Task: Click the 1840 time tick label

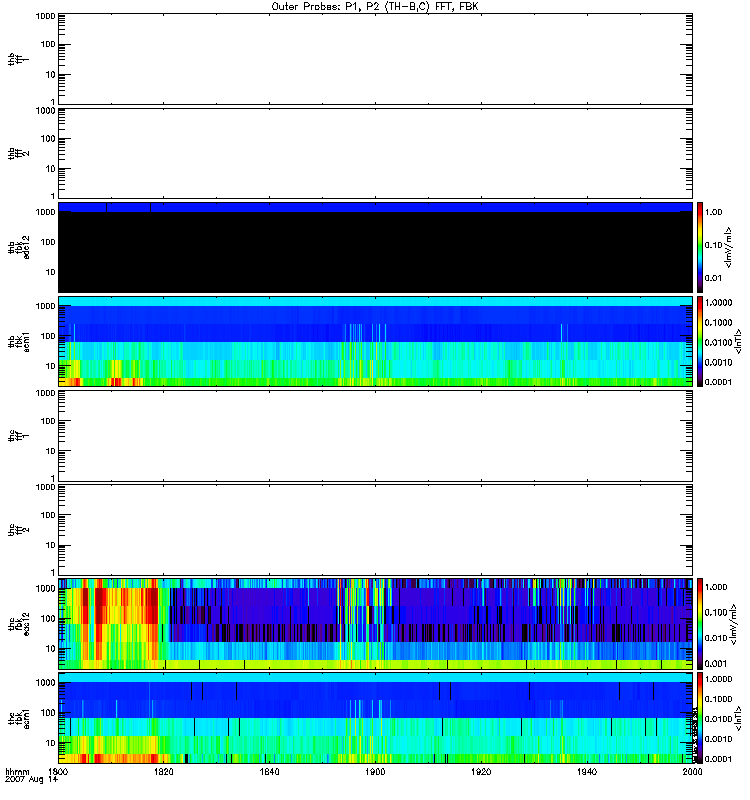Action: [x=270, y=773]
